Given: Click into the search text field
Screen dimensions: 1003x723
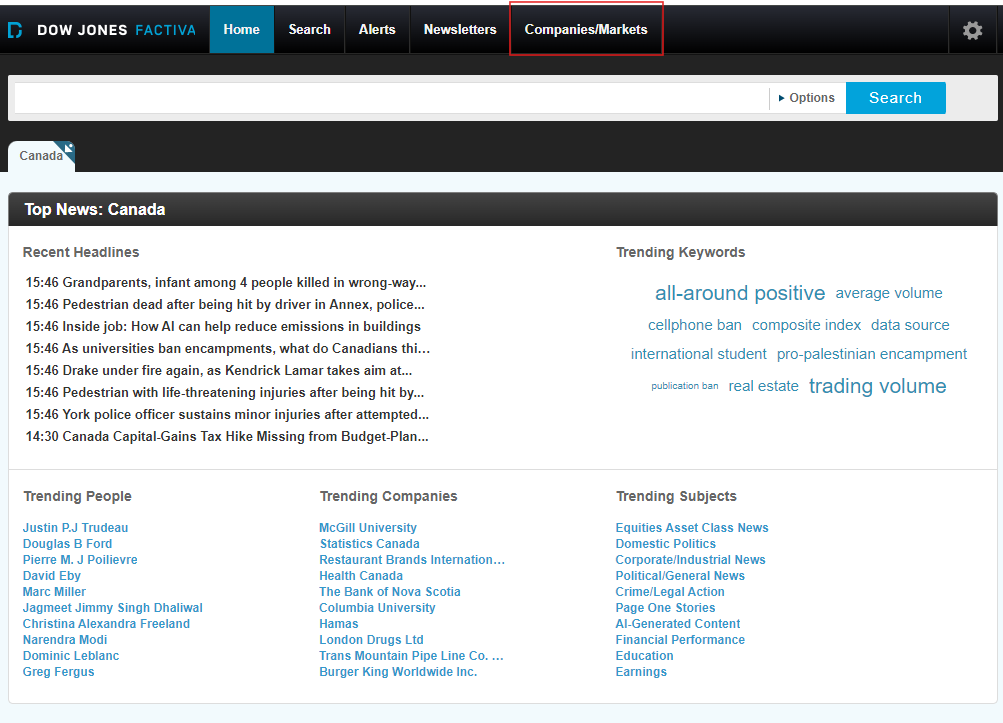Looking at the screenshot, I should (x=390, y=98).
